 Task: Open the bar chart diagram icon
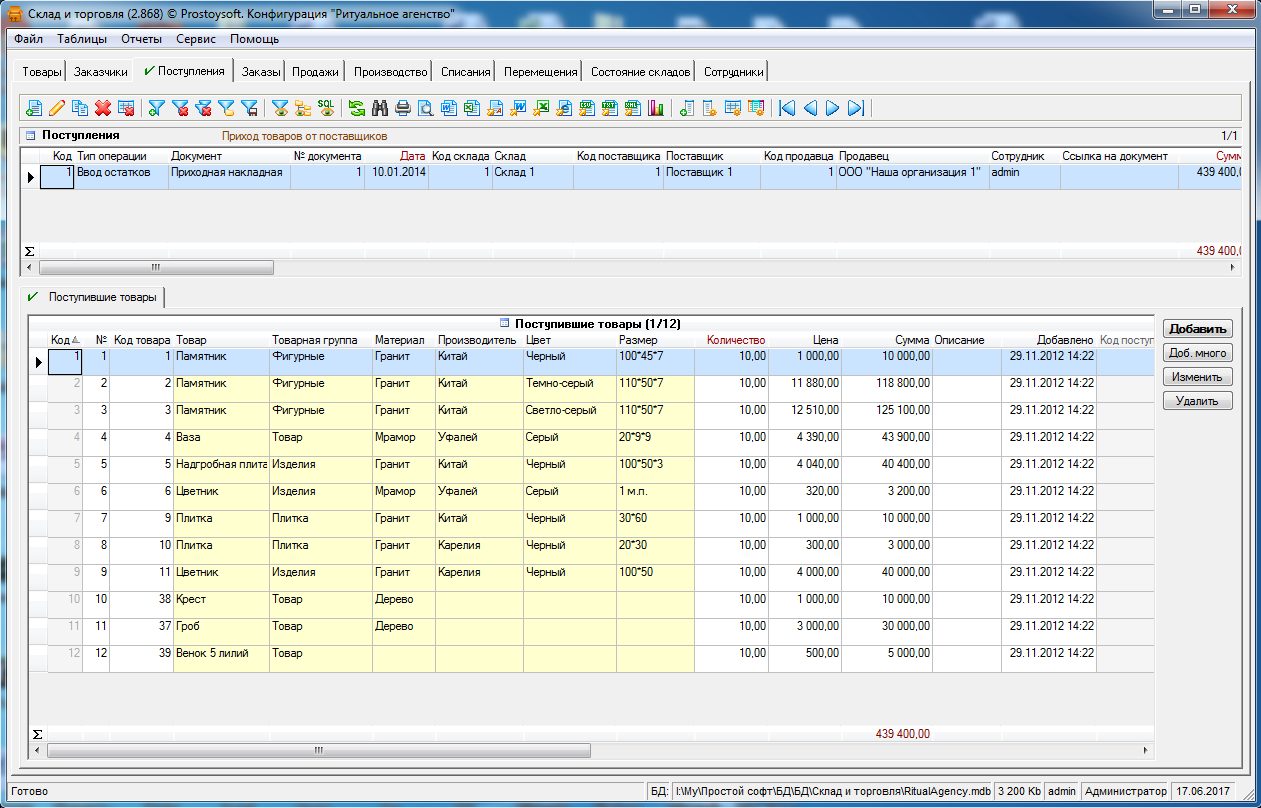(x=656, y=108)
